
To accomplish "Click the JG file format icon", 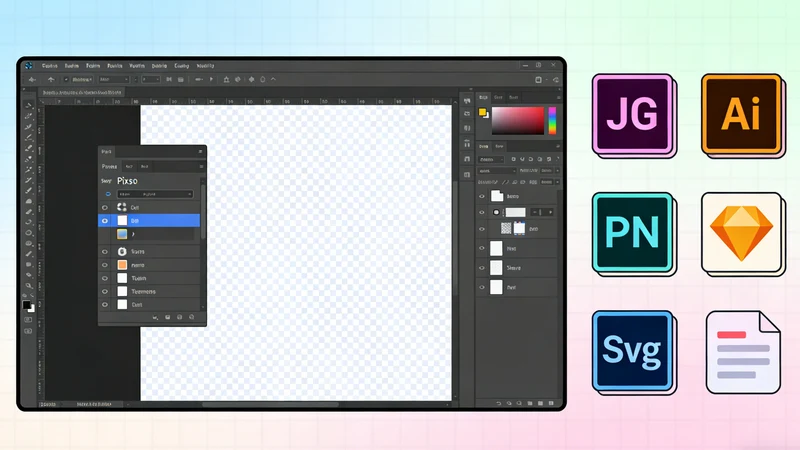I will tap(633, 114).
